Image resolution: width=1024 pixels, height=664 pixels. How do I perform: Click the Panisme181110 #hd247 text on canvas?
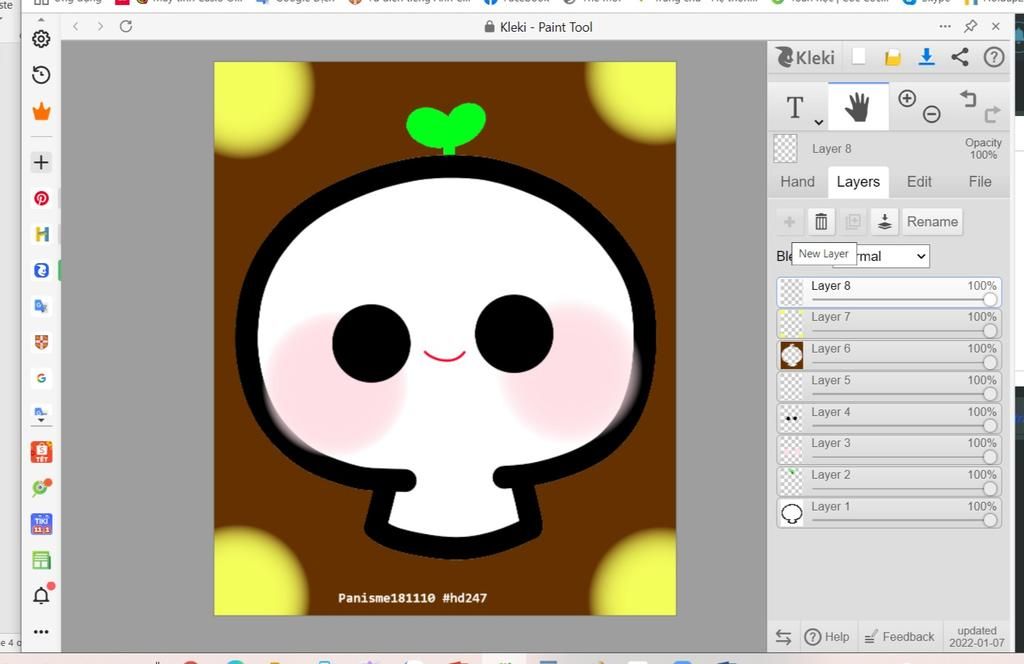[413, 598]
